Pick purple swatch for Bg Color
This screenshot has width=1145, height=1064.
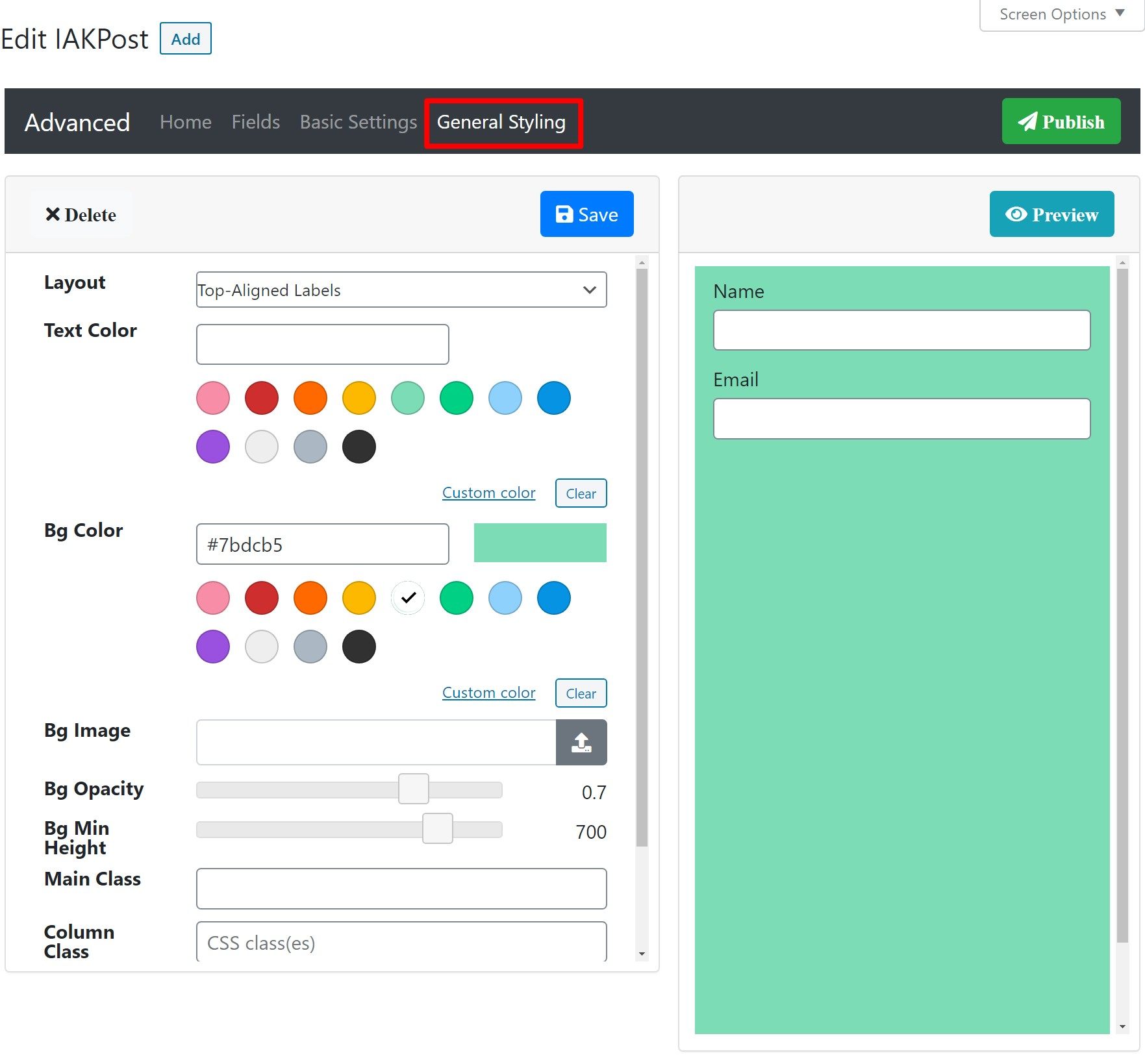point(213,647)
